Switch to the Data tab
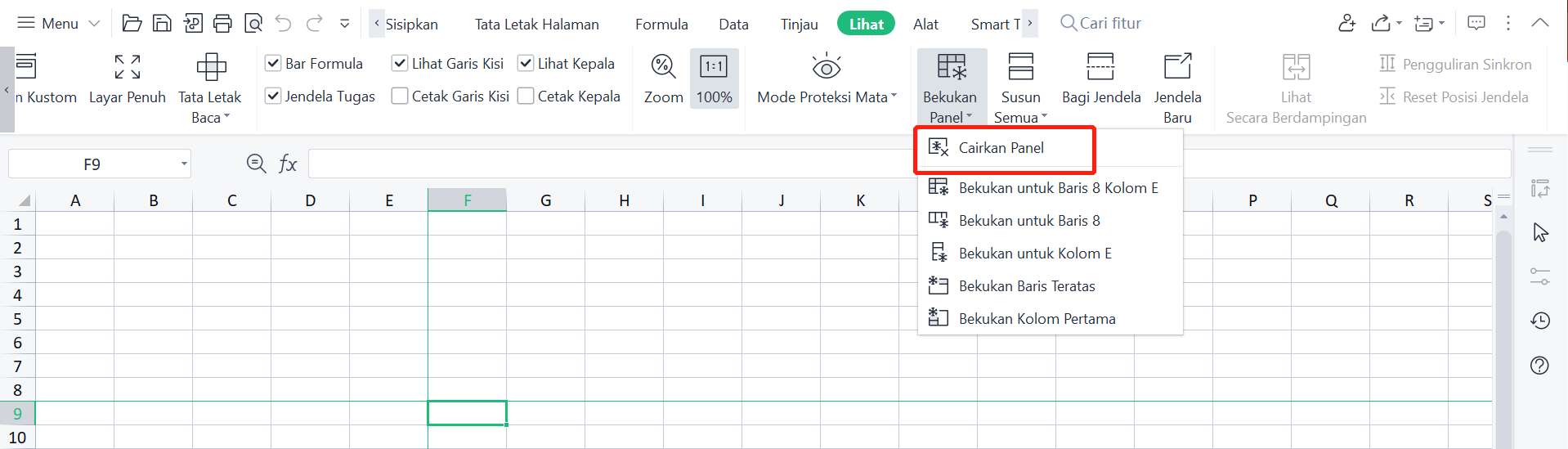Viewport: 1568px width, 449px height. [733, 24]
